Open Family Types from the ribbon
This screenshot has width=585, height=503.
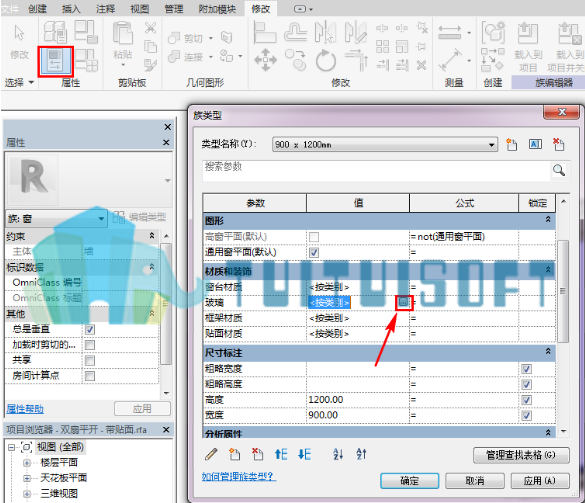pos(55,61)
